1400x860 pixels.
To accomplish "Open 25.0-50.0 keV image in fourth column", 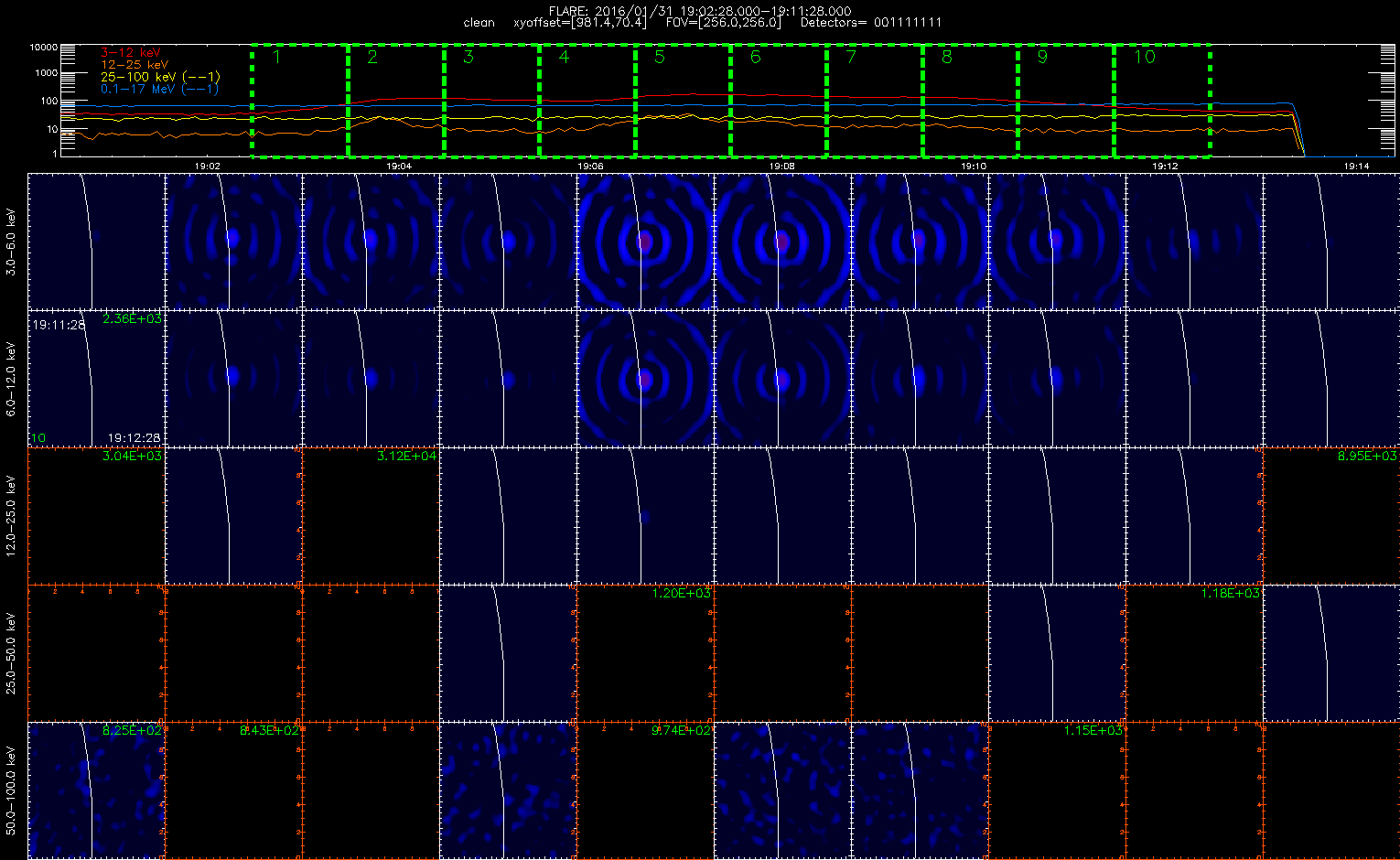I will point(508,652).
